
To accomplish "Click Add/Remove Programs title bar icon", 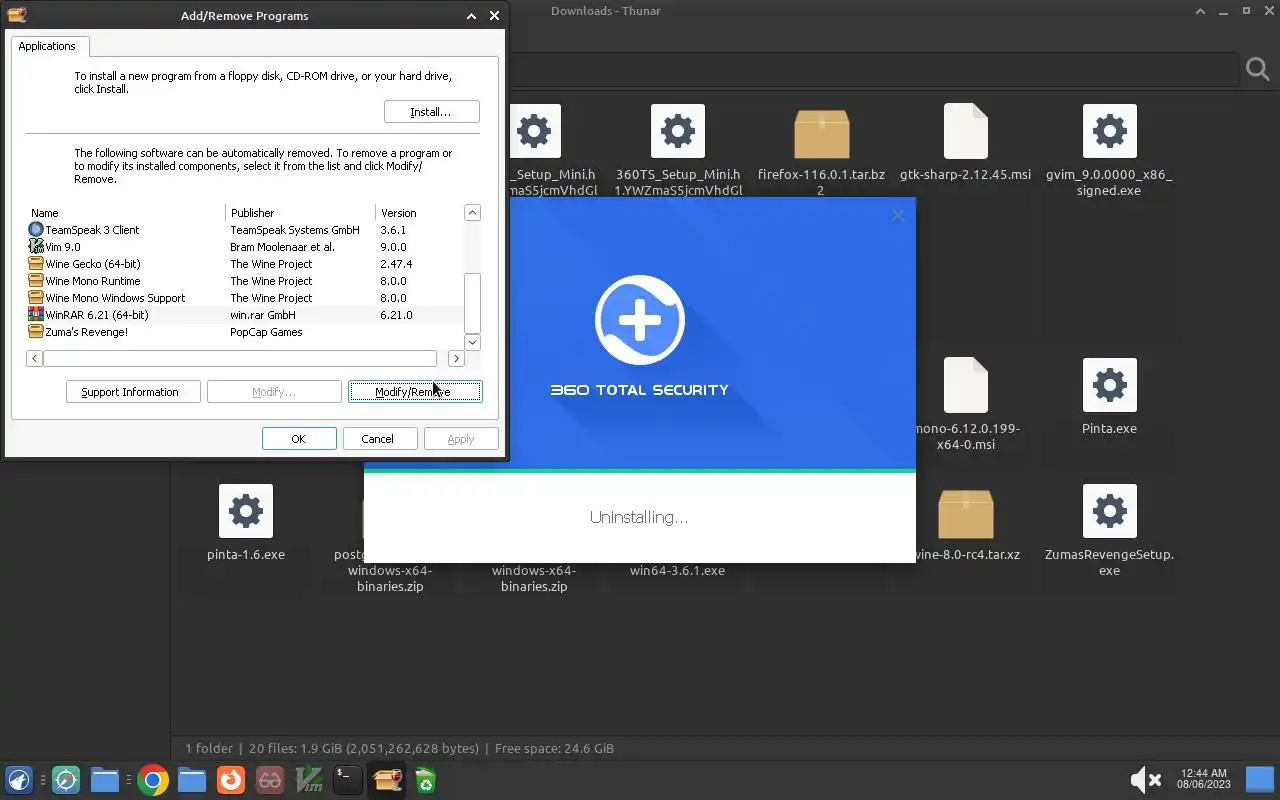I will click(16, 15).
